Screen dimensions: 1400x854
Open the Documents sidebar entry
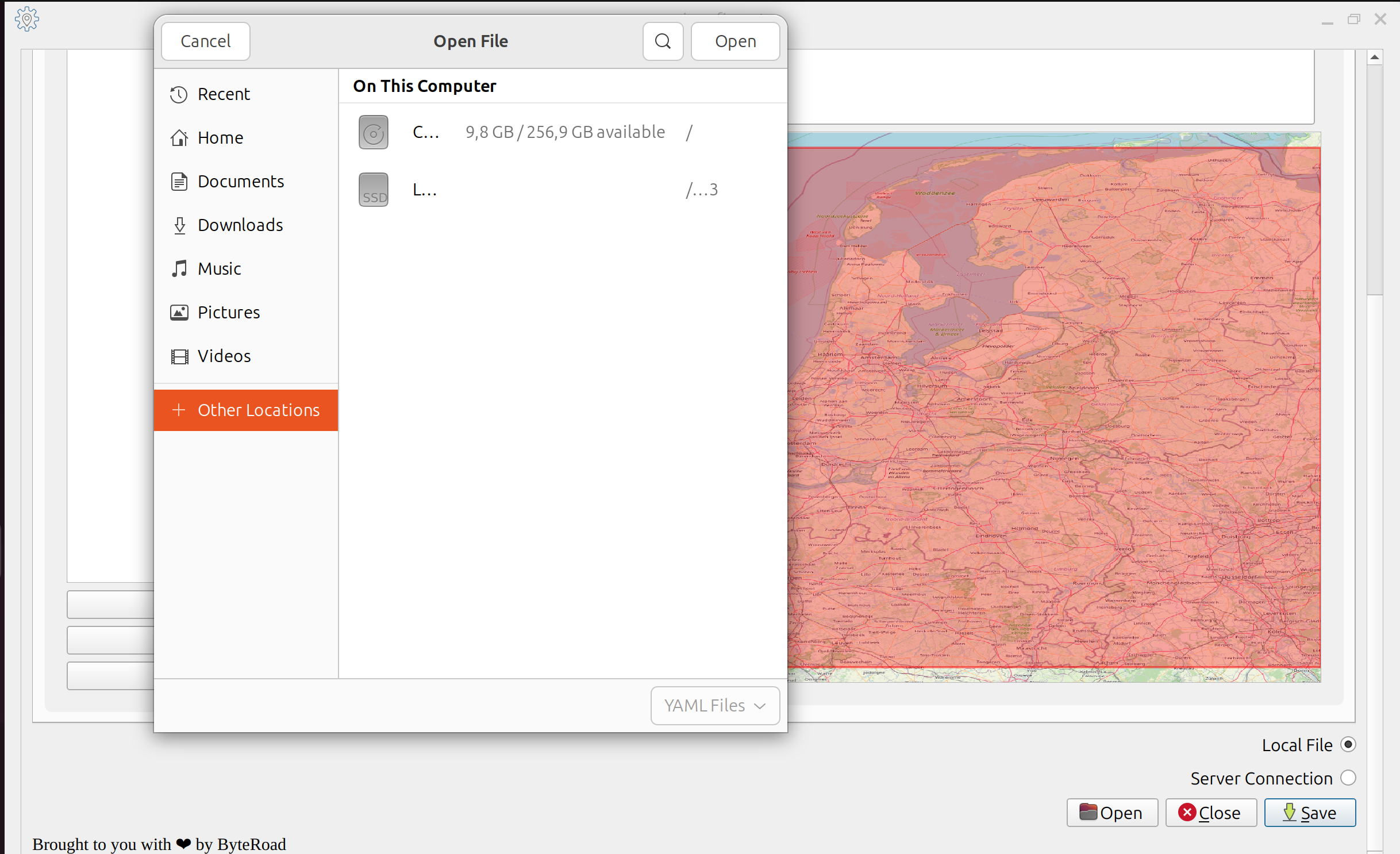[x=240, y=182]
